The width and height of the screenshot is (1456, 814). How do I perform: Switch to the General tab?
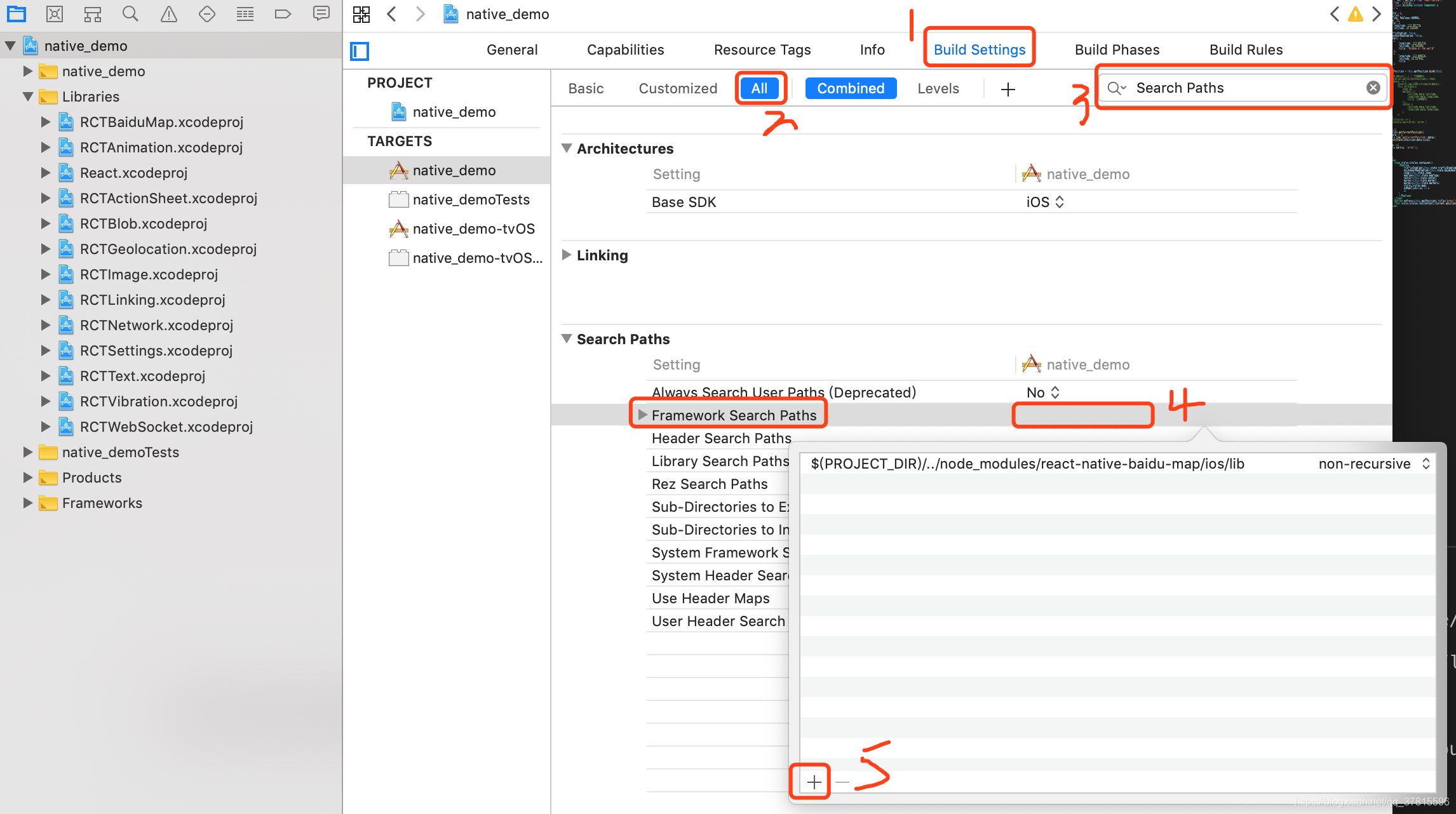pyautogui.click(x=512, y=50)
